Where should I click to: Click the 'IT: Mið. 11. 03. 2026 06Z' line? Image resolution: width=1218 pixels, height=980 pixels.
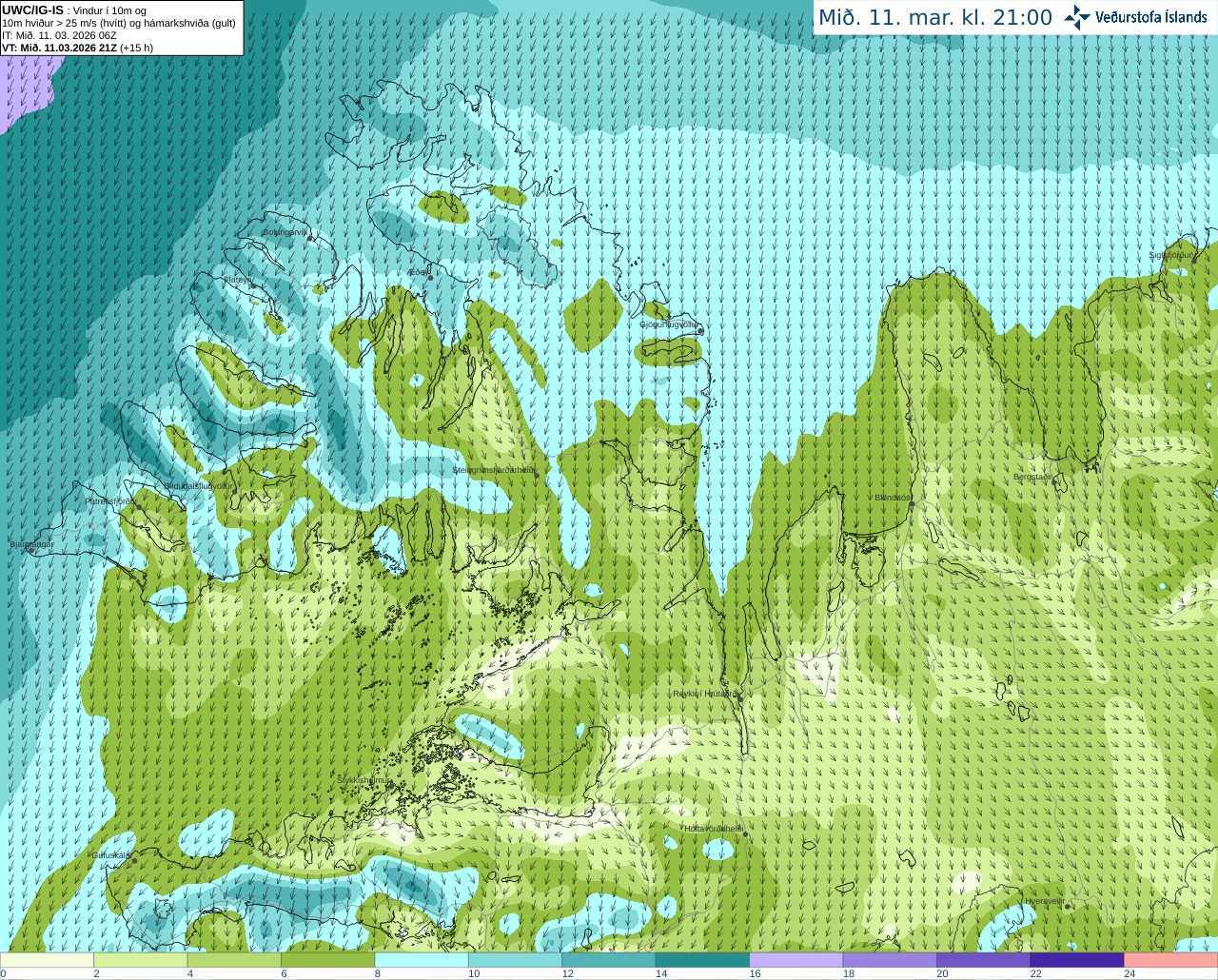(59, 35)
